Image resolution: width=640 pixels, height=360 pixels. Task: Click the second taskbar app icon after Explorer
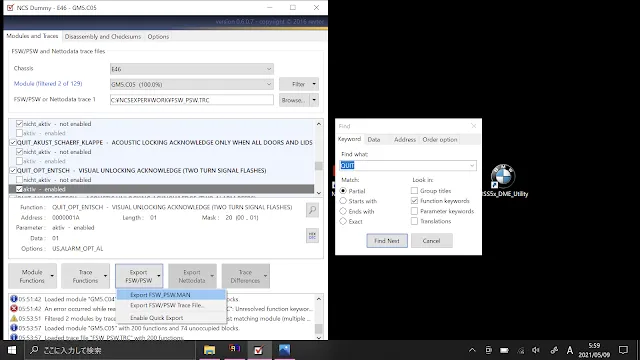point(234,350)
